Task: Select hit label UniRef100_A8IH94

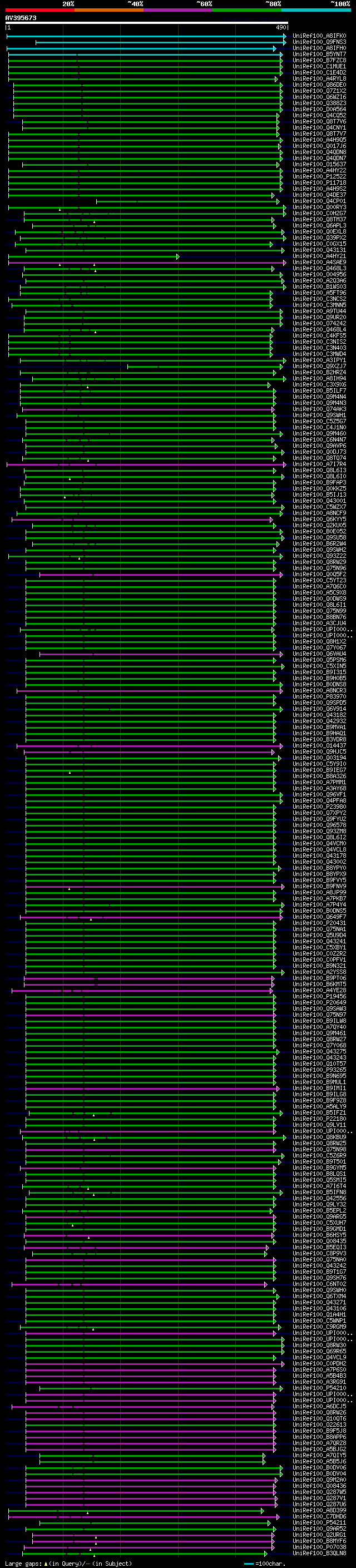Action: tap(319, 379)
